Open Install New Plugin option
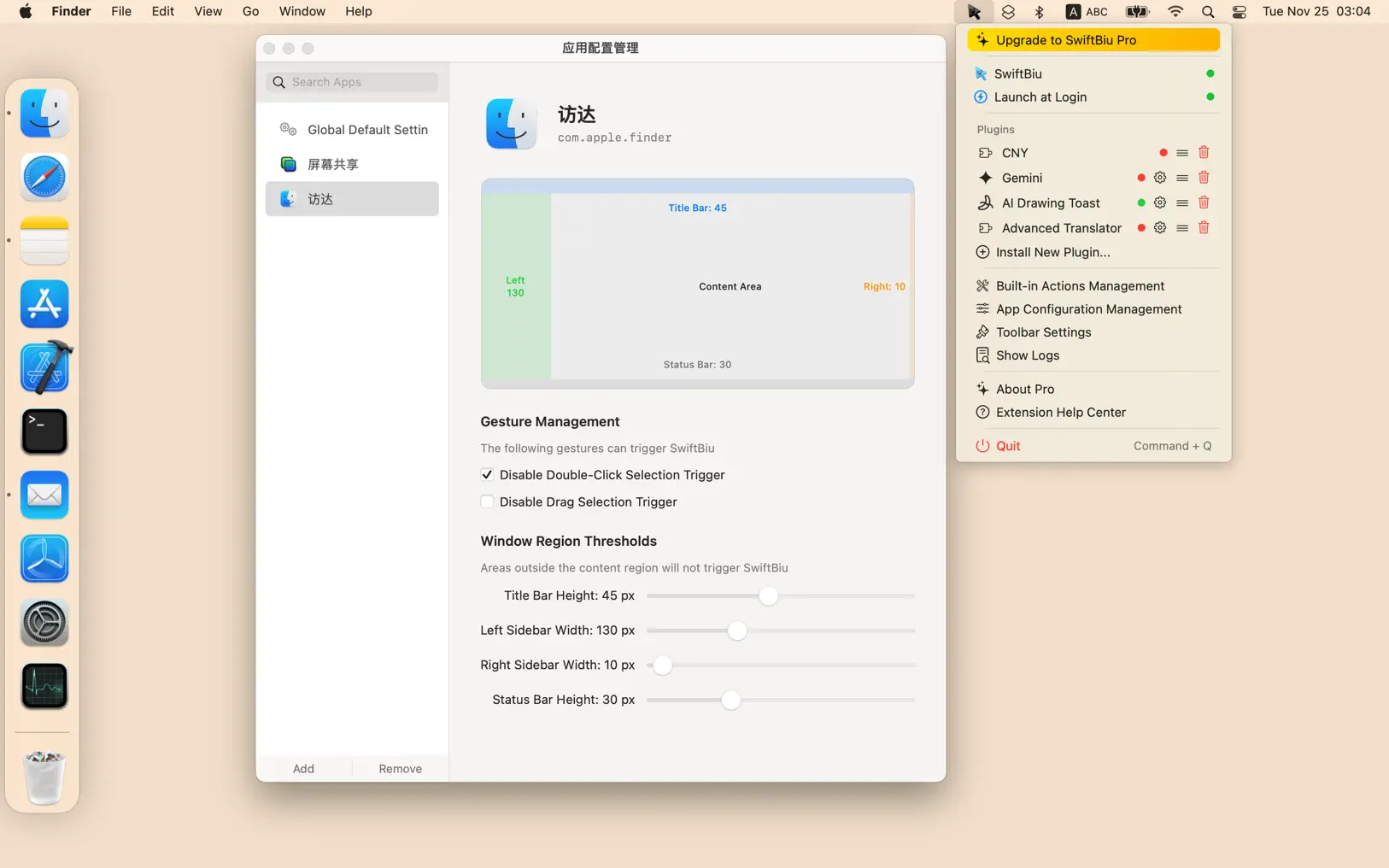 pyautogui.click(x=1052, y=252)
